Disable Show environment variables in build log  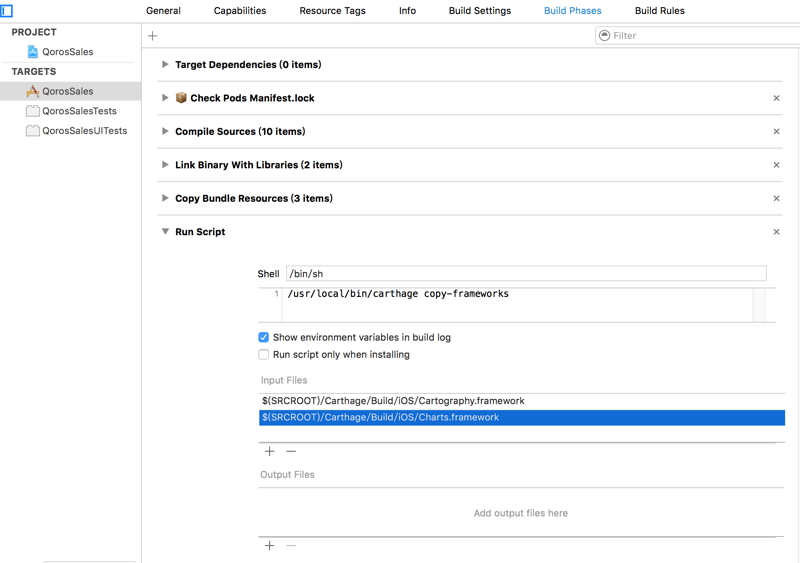264,338
